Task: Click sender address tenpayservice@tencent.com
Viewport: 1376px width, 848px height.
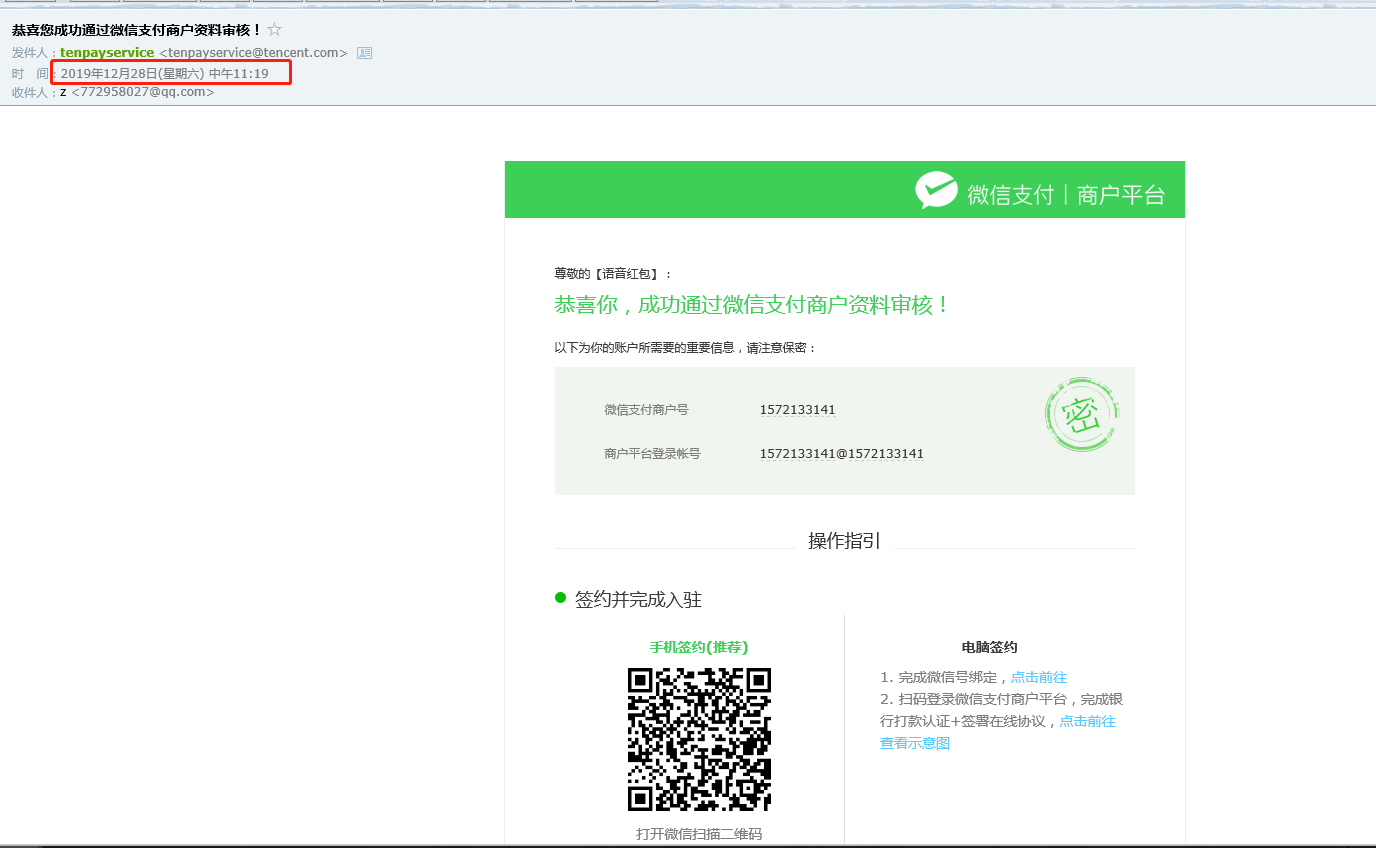Action: 253,52
